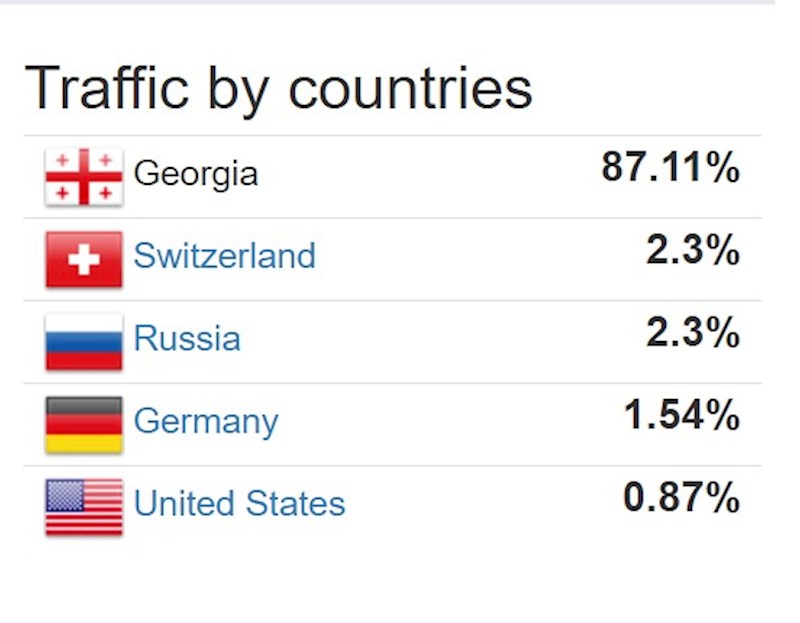800x623 pixels.
Task: Click the word 'Traffic' in the heading
Action: point(107,88)
